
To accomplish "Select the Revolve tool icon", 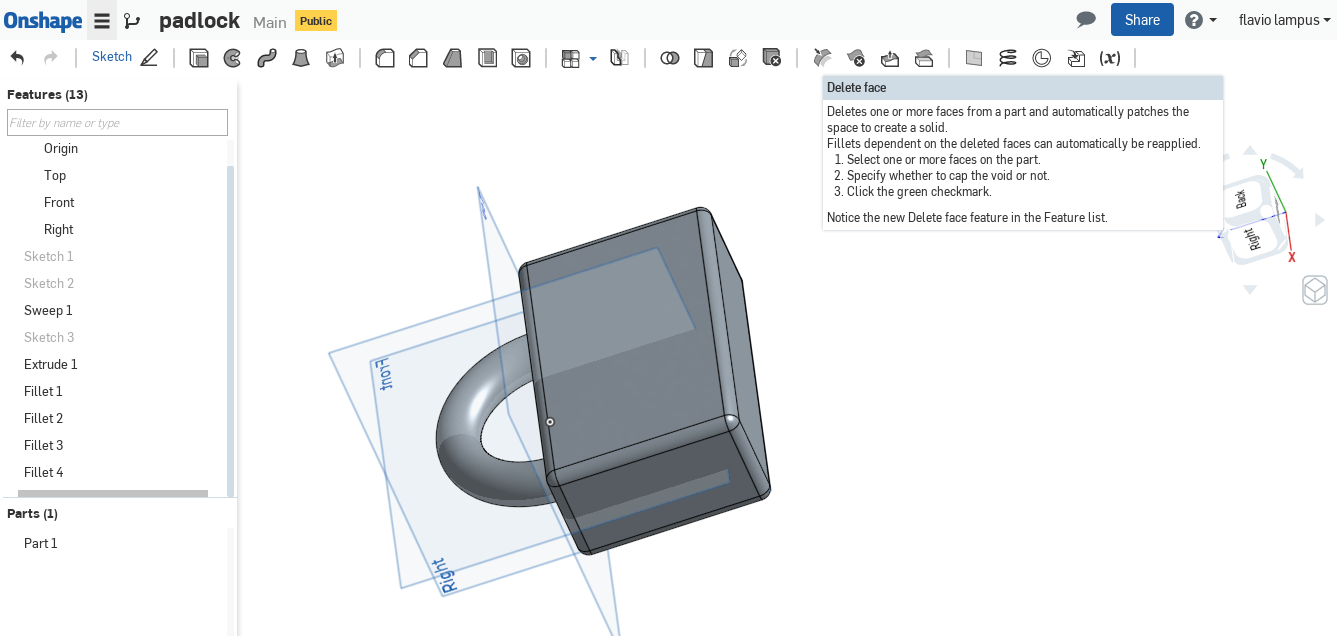I will (232, 58).
